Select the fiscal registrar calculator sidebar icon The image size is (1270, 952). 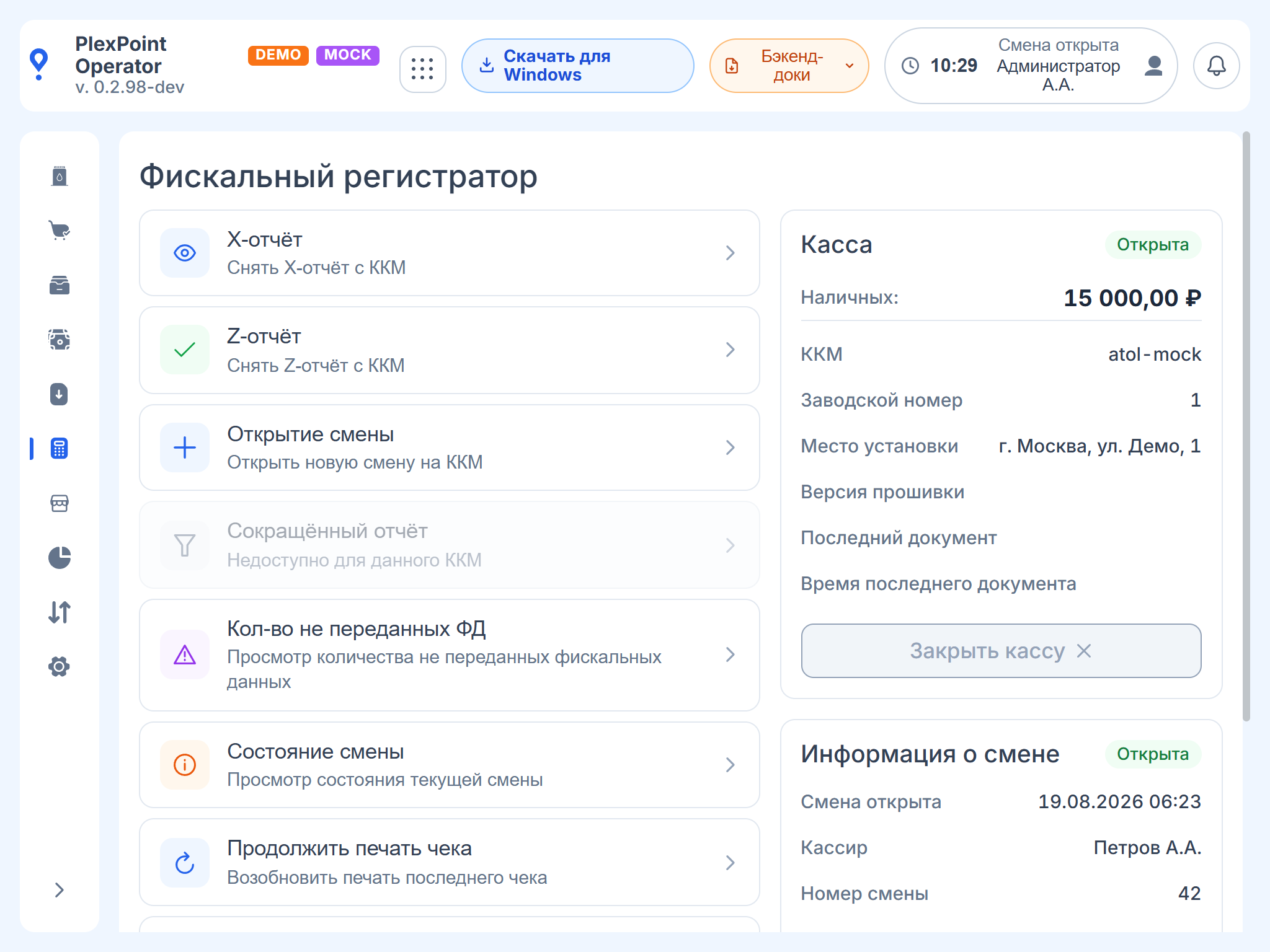point(60,449)
